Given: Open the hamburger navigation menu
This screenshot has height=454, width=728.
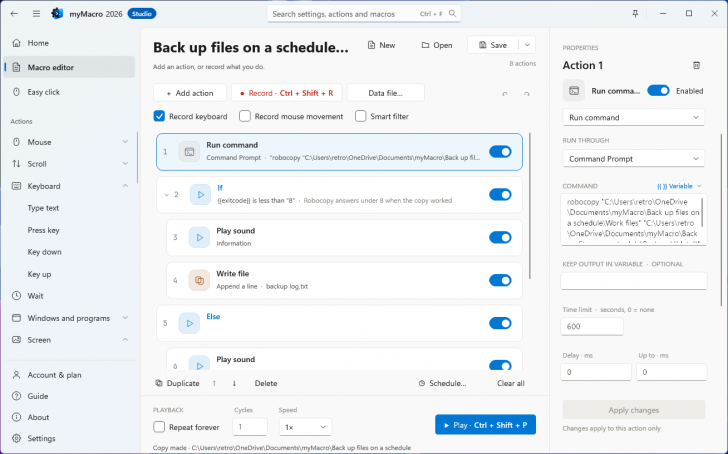Looking at the screenshot, I should (36, 13).
